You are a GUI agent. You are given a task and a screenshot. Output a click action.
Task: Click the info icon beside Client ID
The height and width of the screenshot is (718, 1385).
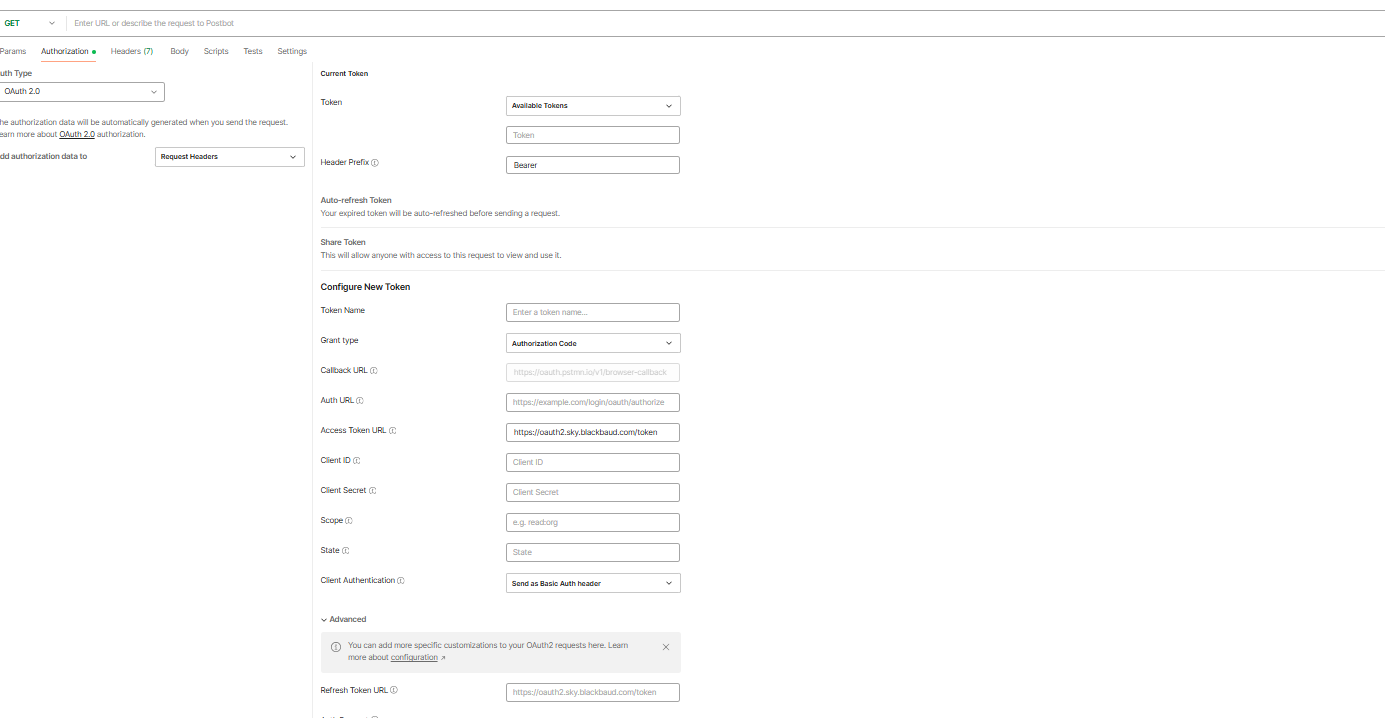coord(356,461)
